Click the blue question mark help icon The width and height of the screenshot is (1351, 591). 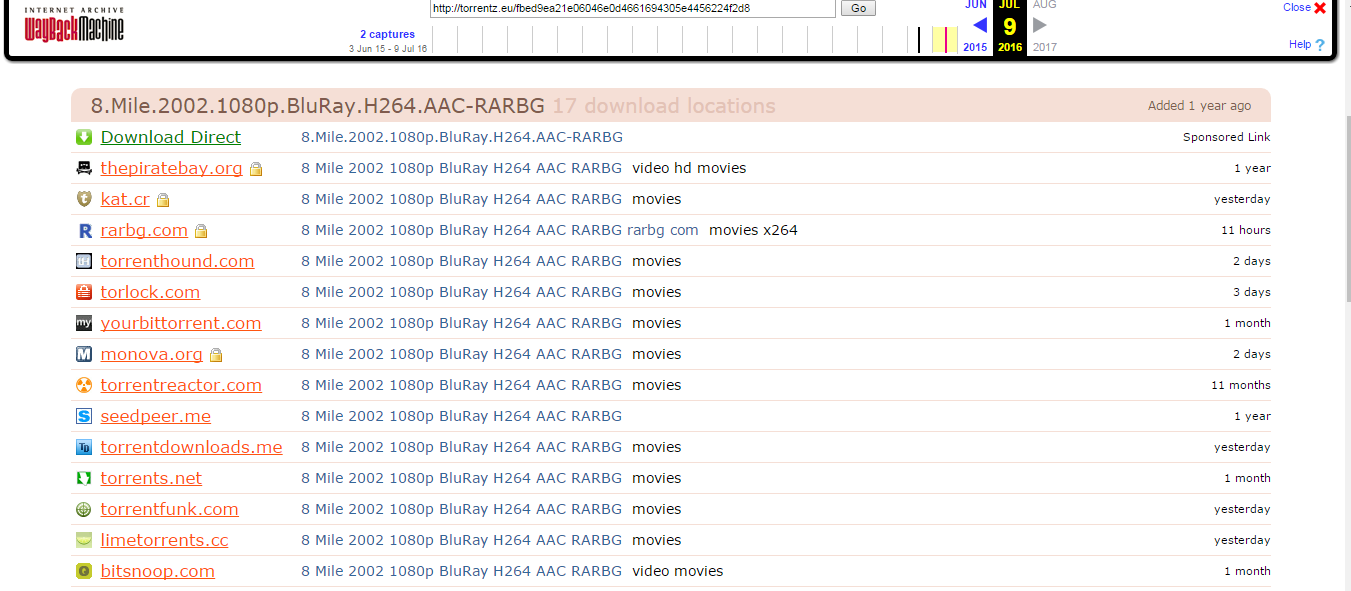[1320, 45]
